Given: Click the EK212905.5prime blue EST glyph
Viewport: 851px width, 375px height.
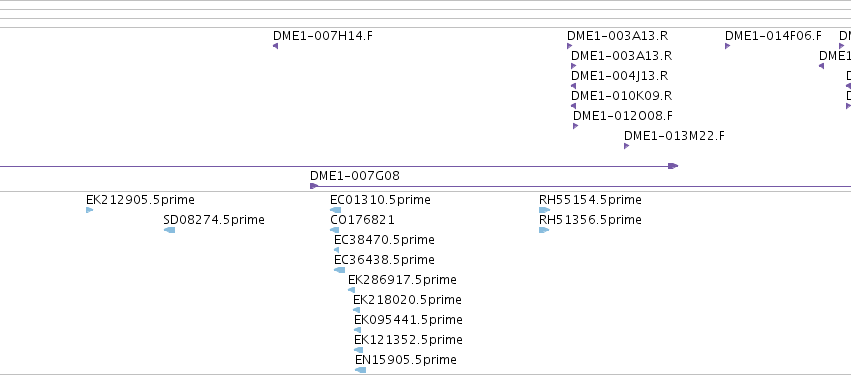Looking at the screenshot, I should pyautogui.click(x=90, y=210).
